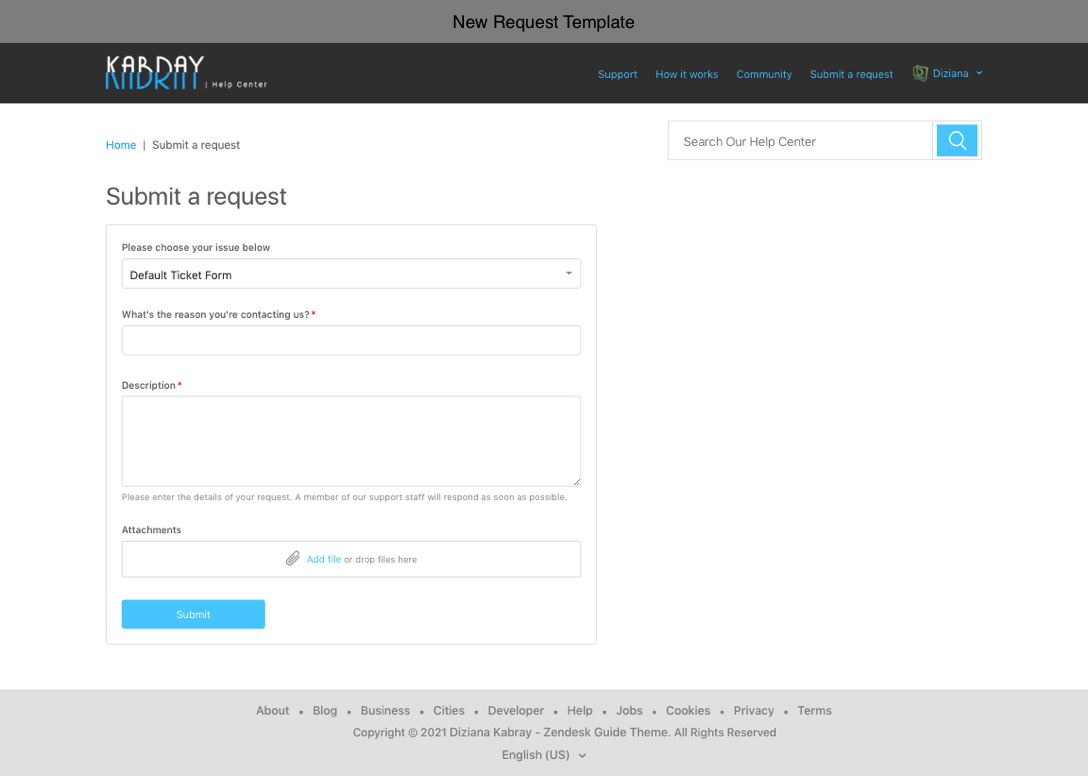Open the Developer footer link
Viewport: 1088px width, 776px height.
[x=515, y=711]
